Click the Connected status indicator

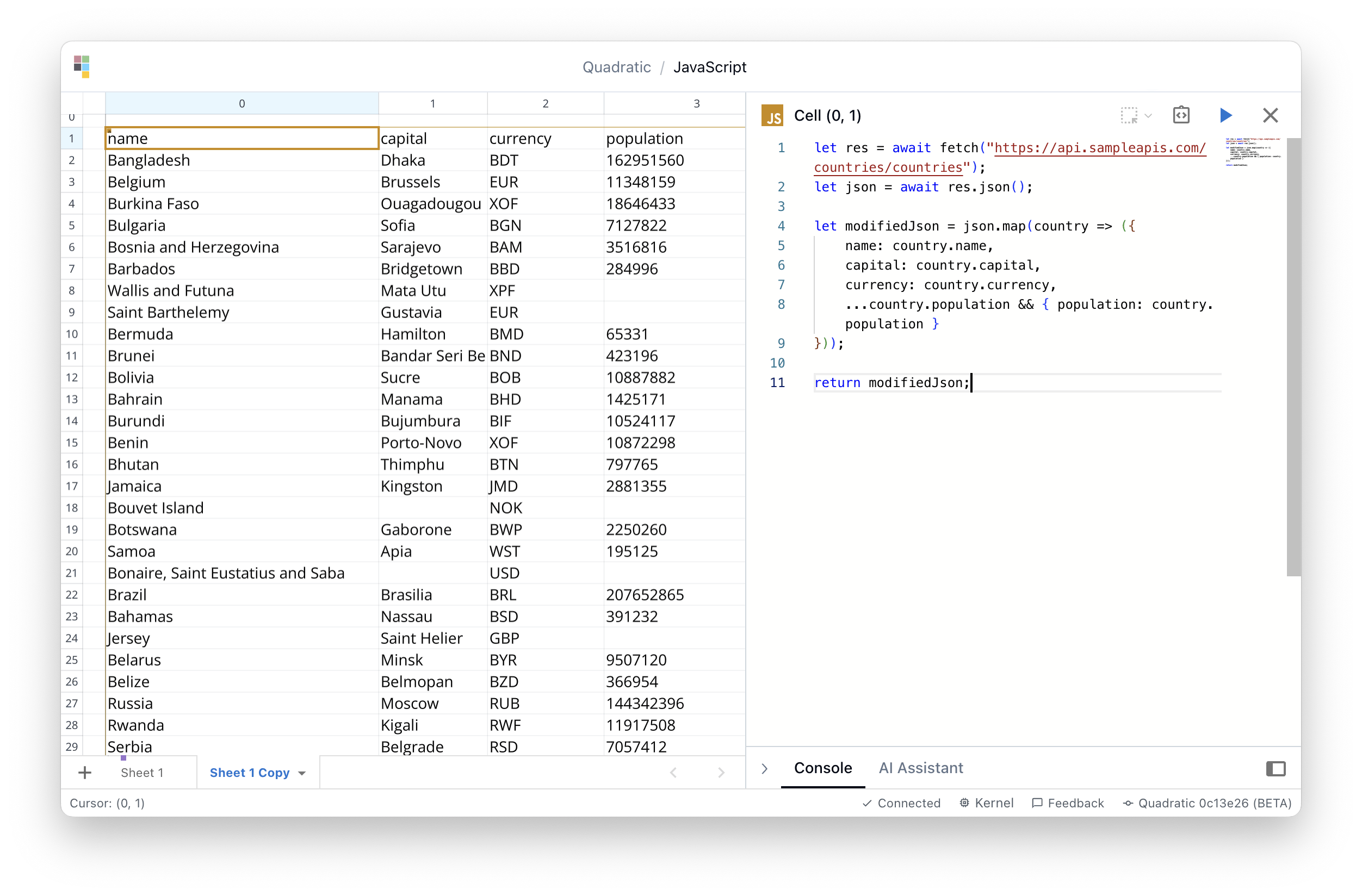901,802
